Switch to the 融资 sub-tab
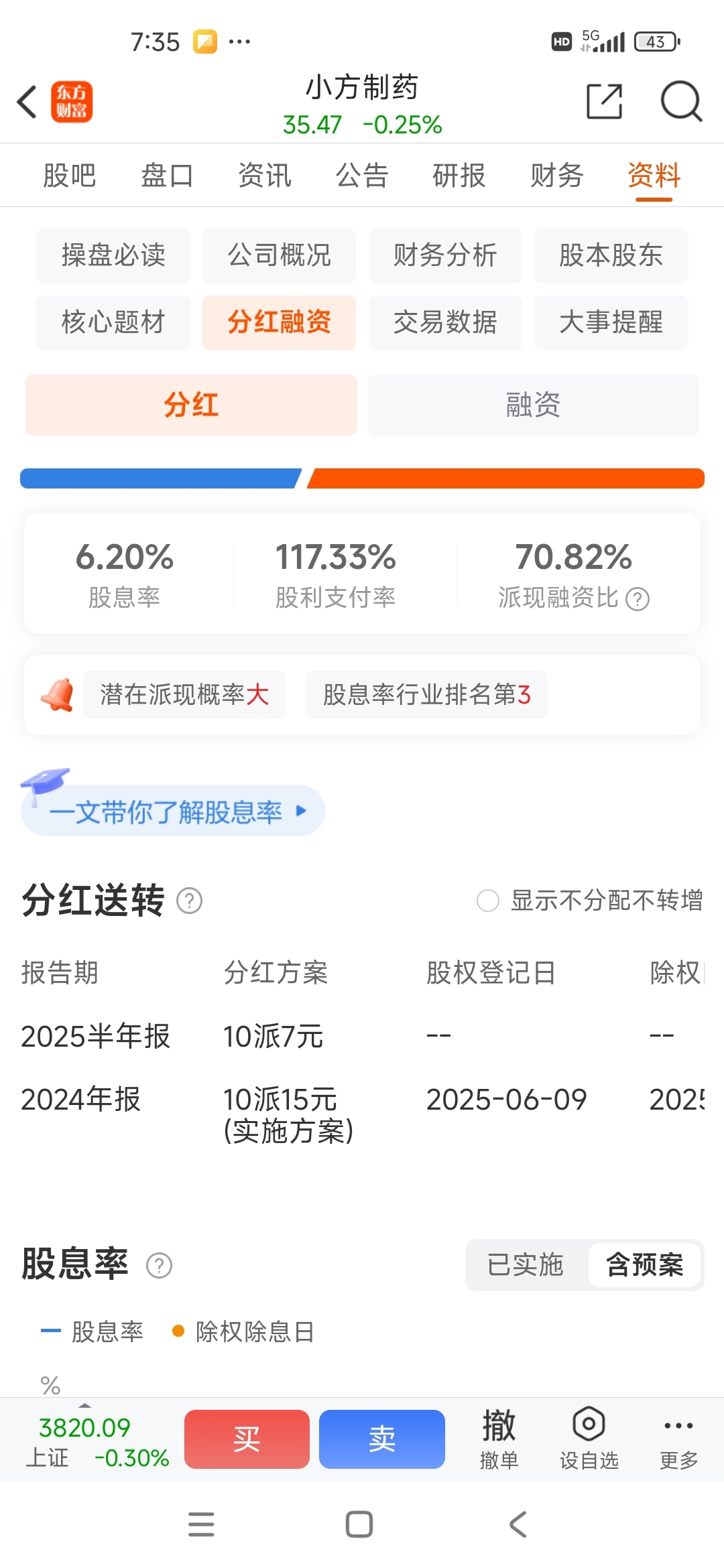 tap(533, 405)
